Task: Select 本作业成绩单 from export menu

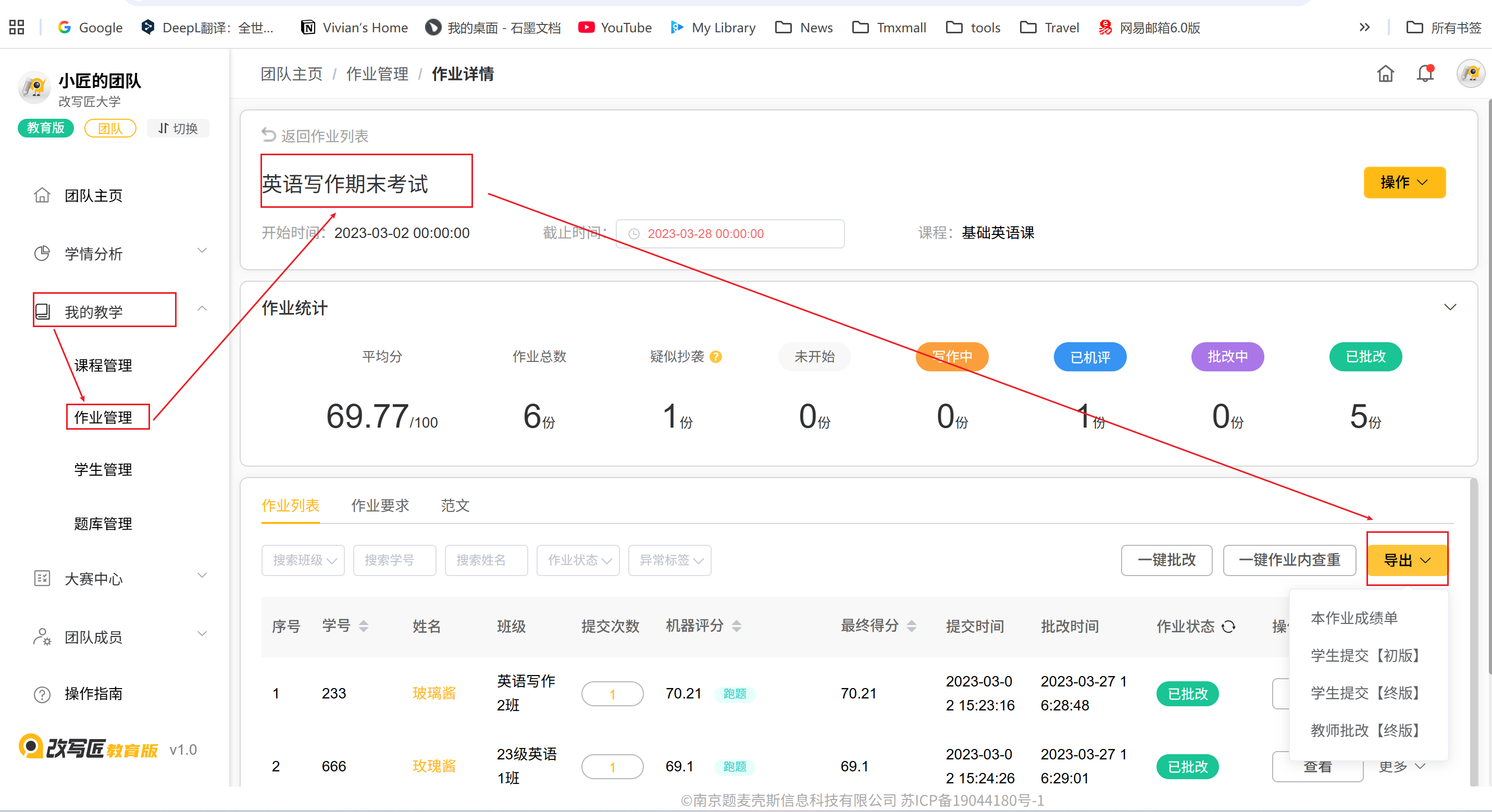Action: tap(1353, 618)
